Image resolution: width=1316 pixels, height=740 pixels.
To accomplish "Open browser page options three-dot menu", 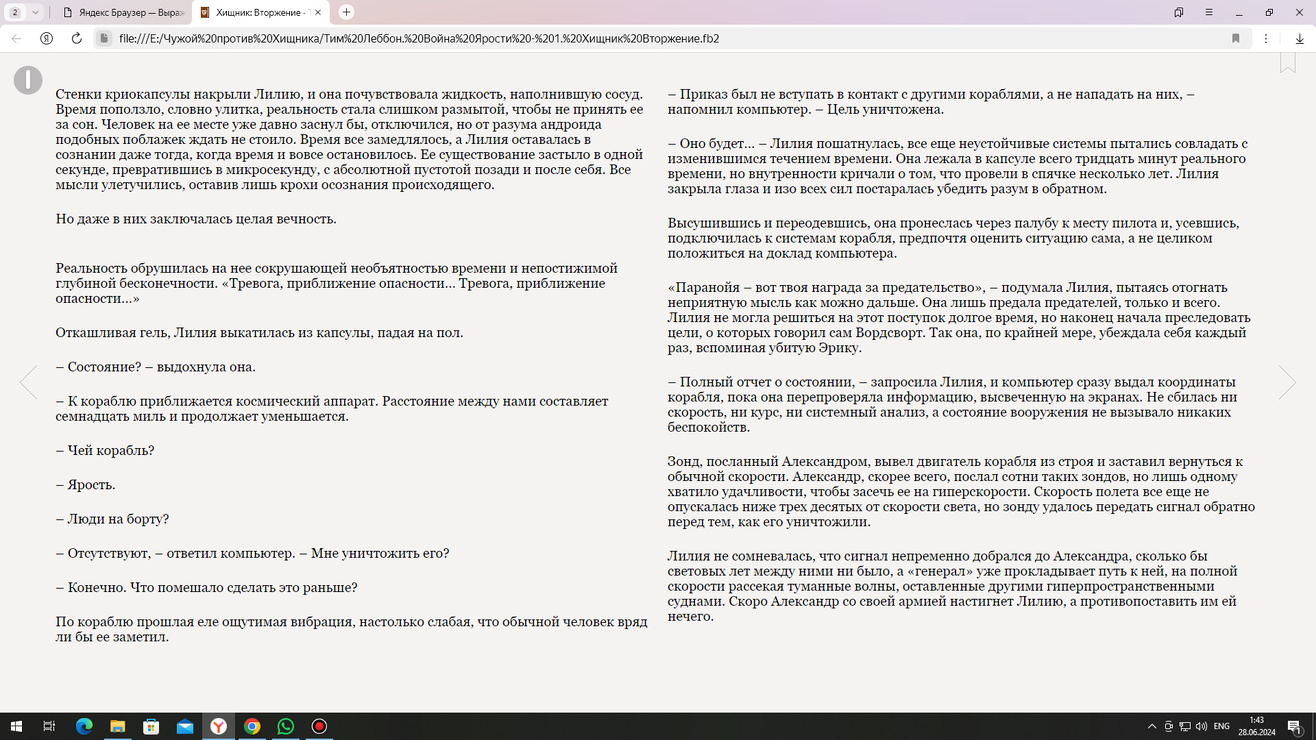I will pos(1266,38).
